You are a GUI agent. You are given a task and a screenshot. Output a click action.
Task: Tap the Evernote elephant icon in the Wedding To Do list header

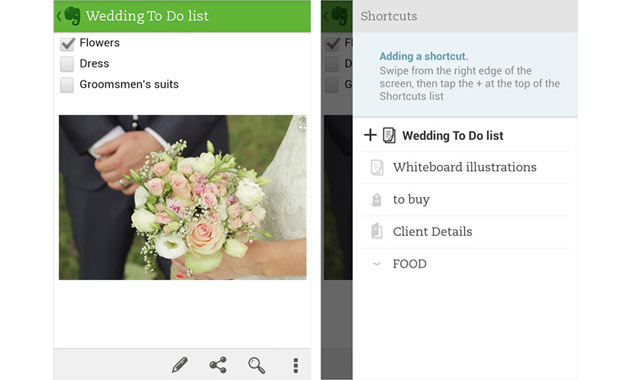pyautogui.click(x=72, y=16)
